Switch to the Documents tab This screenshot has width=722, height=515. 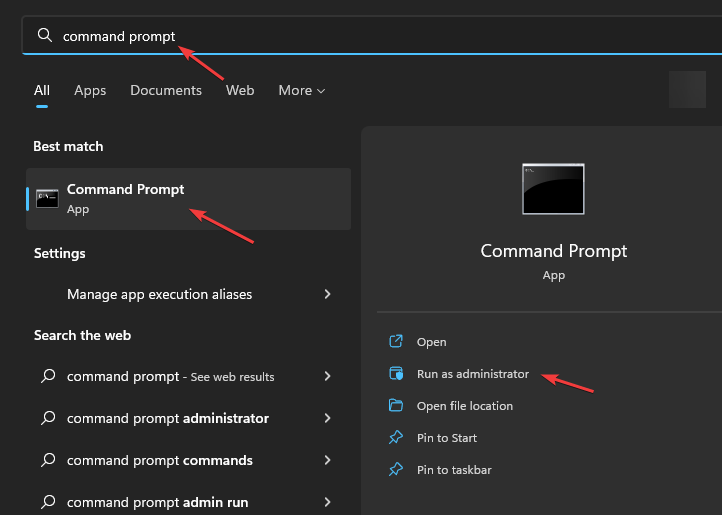click(x=166, y=90)
